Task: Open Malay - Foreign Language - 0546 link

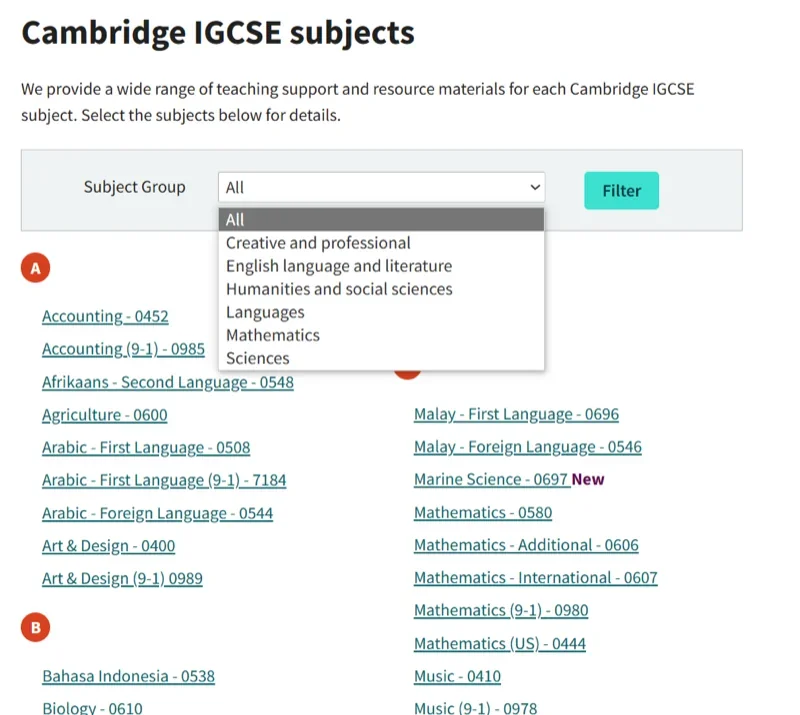Action: pyautogui.click(x=528, y=447)
